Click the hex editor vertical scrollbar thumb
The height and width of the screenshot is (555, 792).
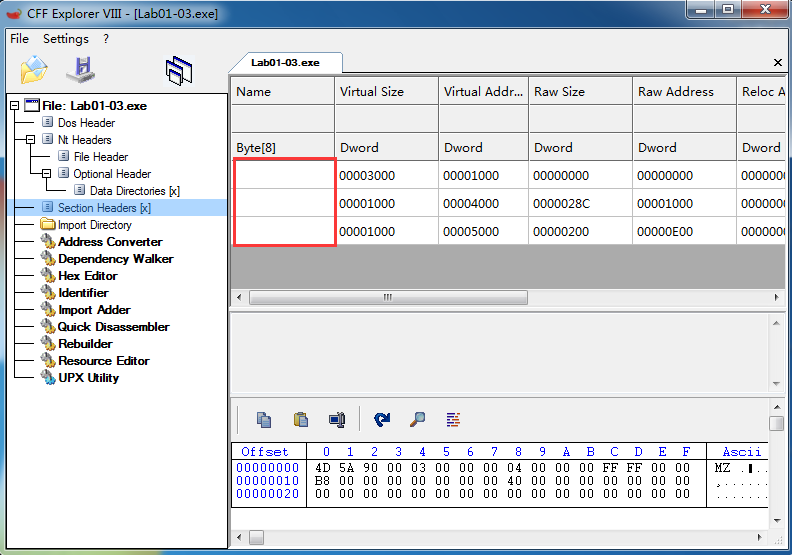(776, 423)
